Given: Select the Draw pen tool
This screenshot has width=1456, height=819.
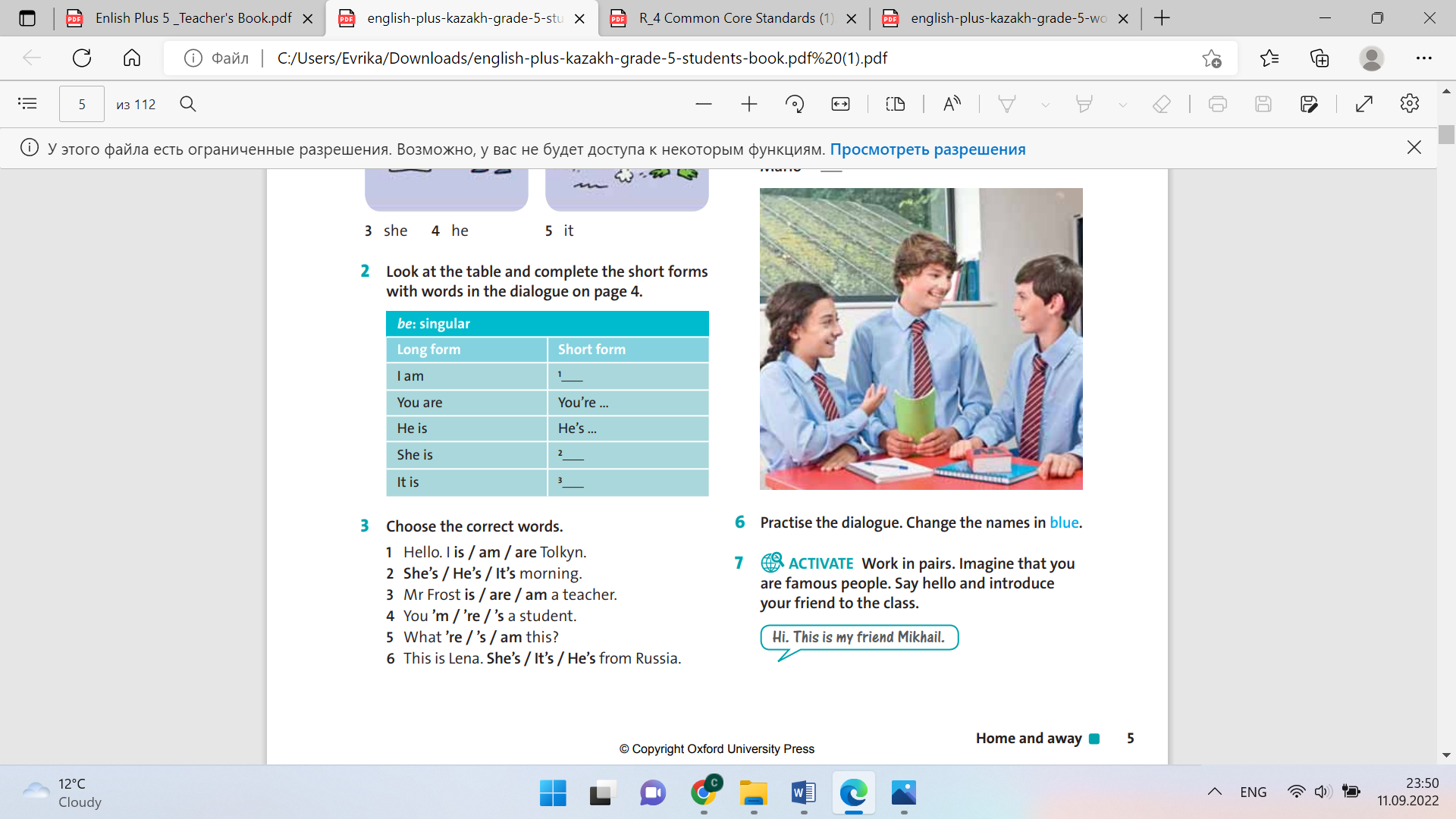Looking at the screenshot, I should [1006, 104].
